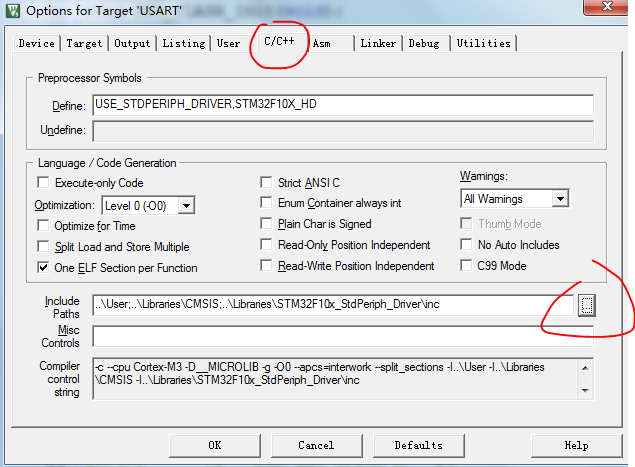This screenshot has width=635, height=467.
Task: Click the Misc Controls input field
Action: pos(343,336)
